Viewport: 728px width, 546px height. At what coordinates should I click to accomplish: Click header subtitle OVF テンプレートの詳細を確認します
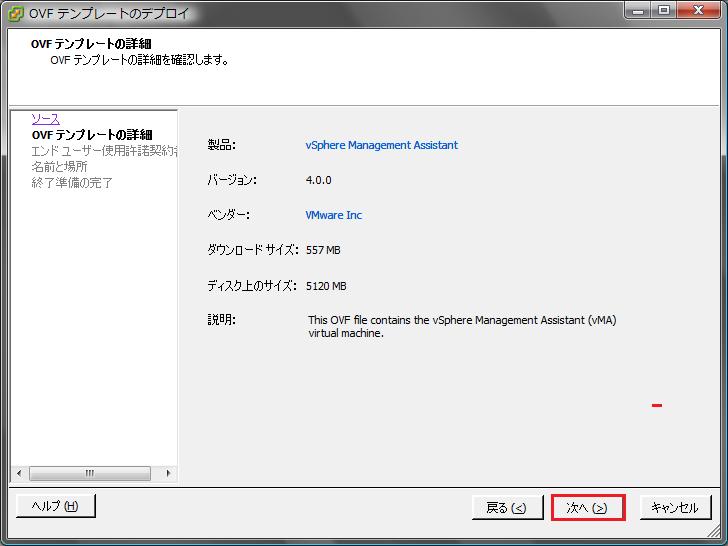click(140, 60)
